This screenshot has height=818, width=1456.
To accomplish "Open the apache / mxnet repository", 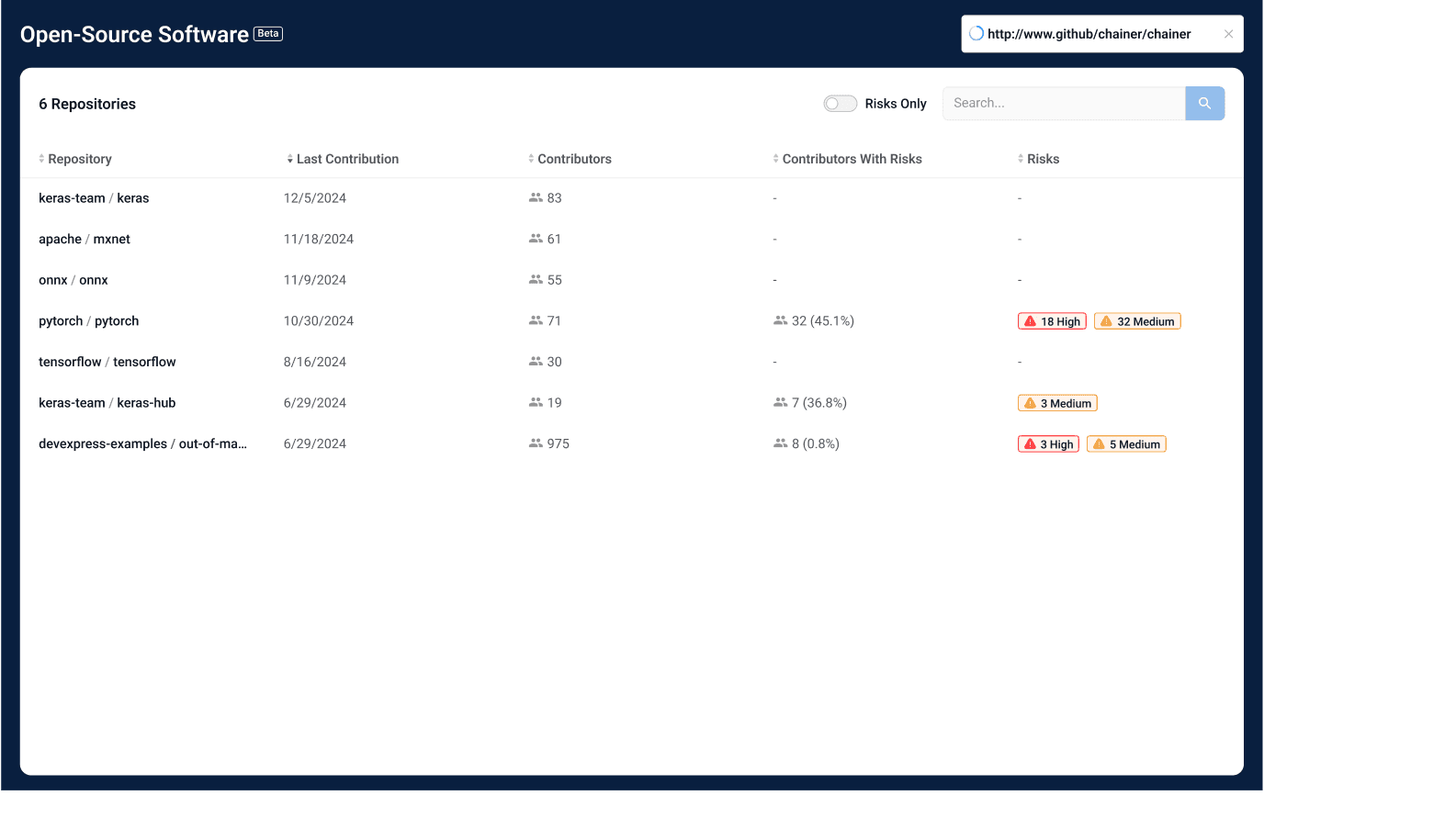I will pos(85,240).
